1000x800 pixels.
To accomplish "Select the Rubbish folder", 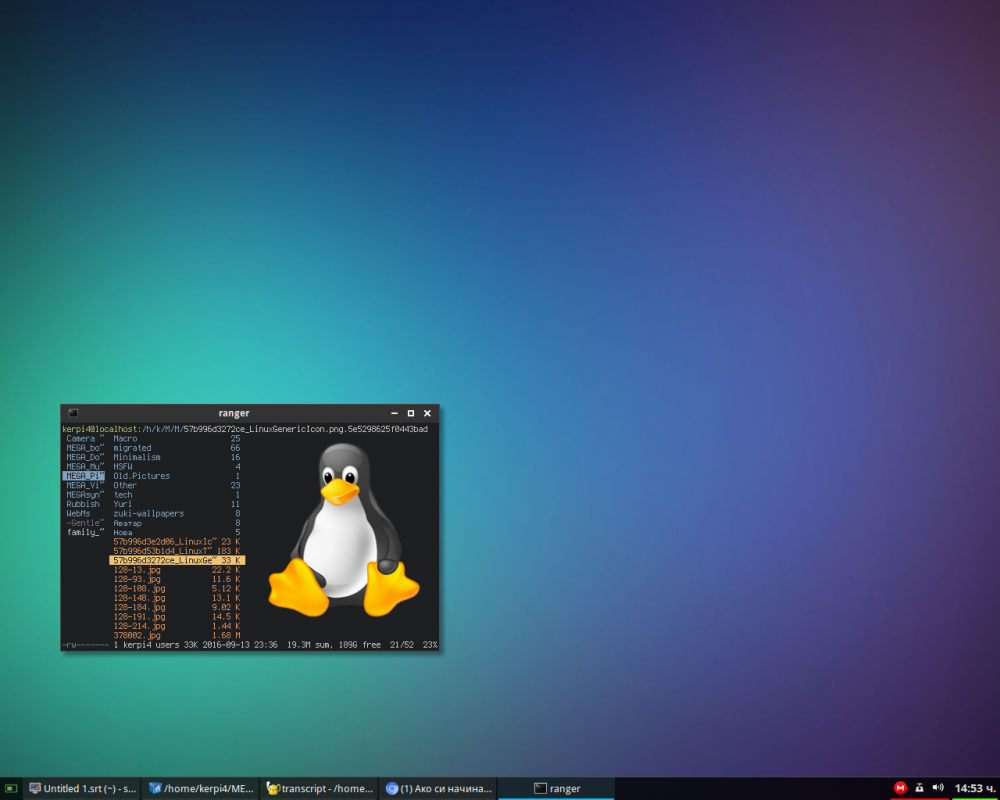I will tap(84, 504).
